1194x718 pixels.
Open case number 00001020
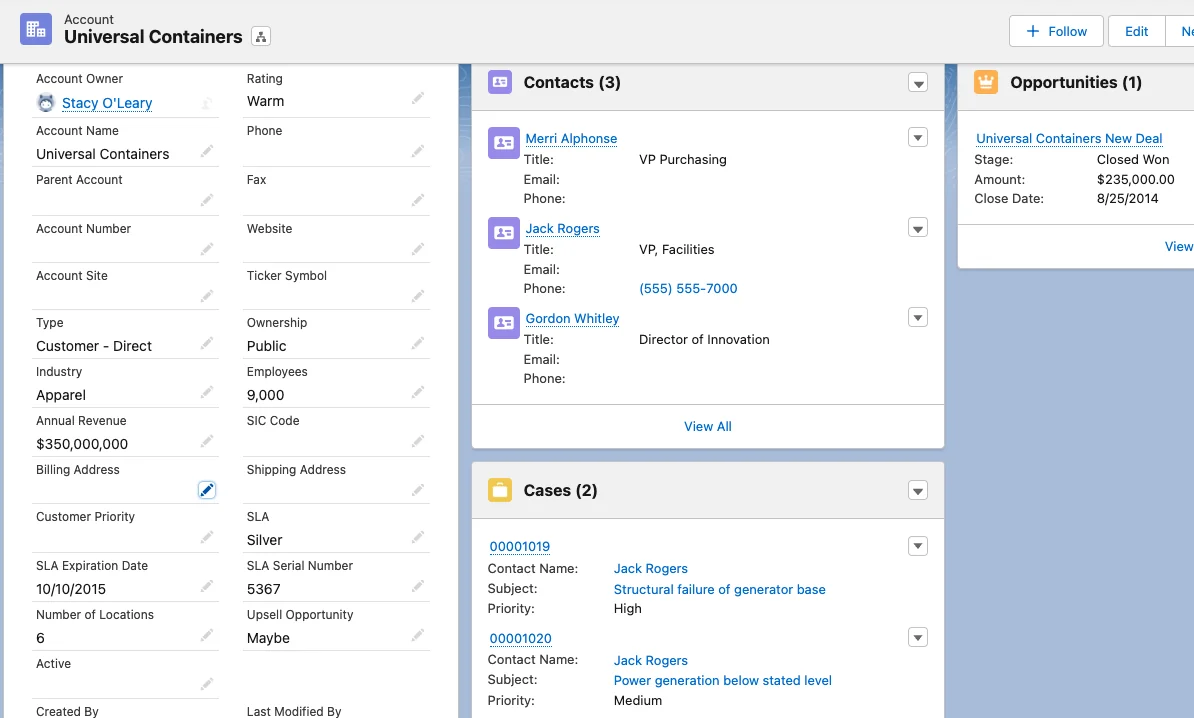[x=520, y=638]
